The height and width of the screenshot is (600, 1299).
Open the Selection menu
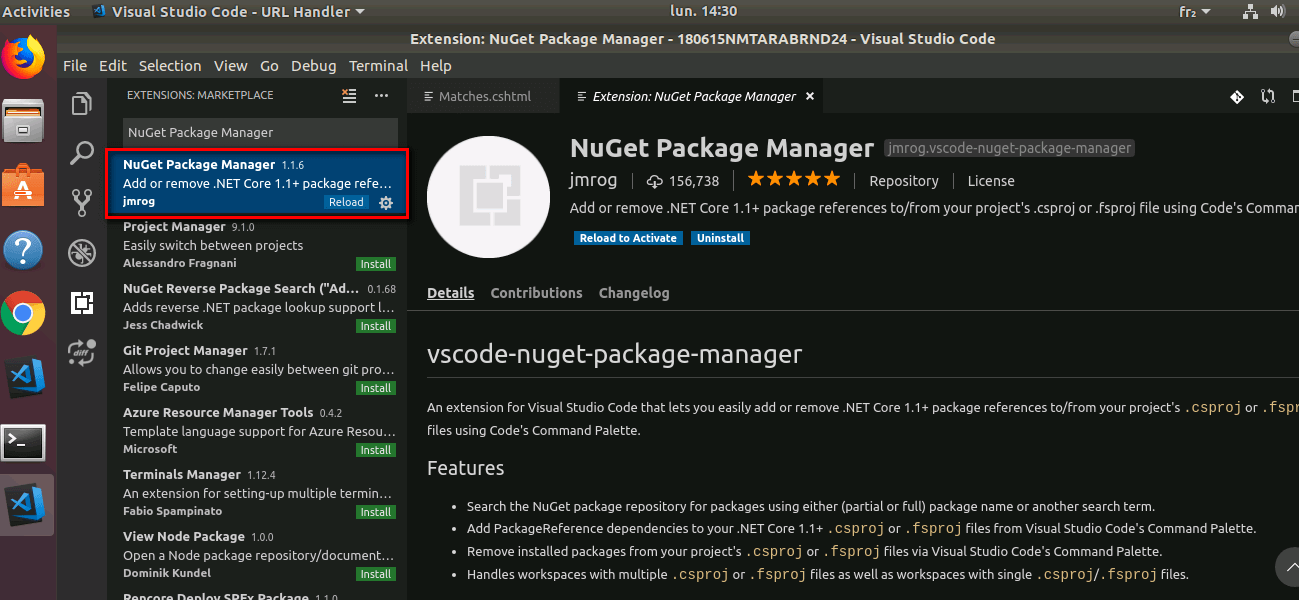coord(170,66)
